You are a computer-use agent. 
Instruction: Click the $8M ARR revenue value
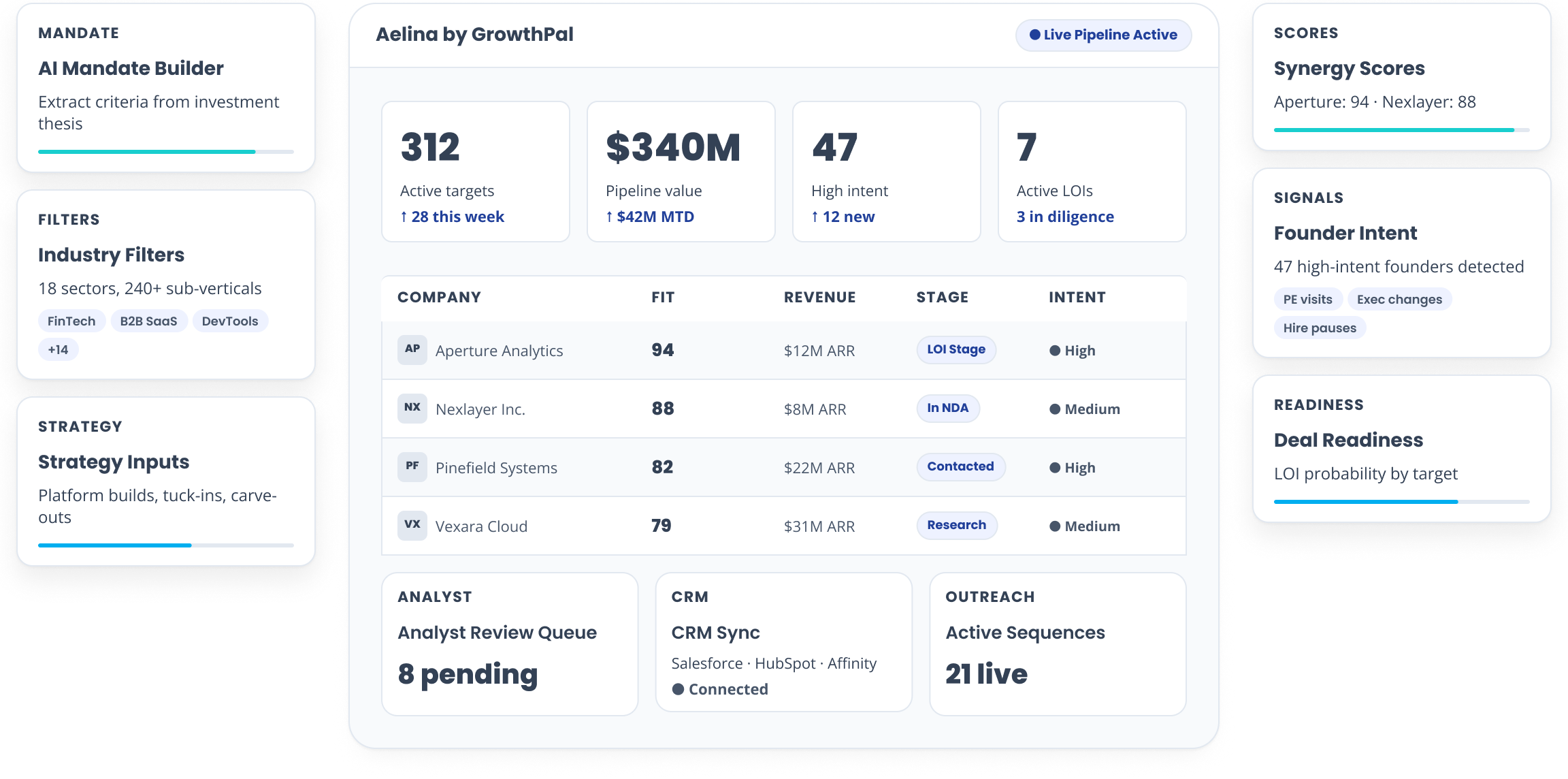[x=815, y=409]
